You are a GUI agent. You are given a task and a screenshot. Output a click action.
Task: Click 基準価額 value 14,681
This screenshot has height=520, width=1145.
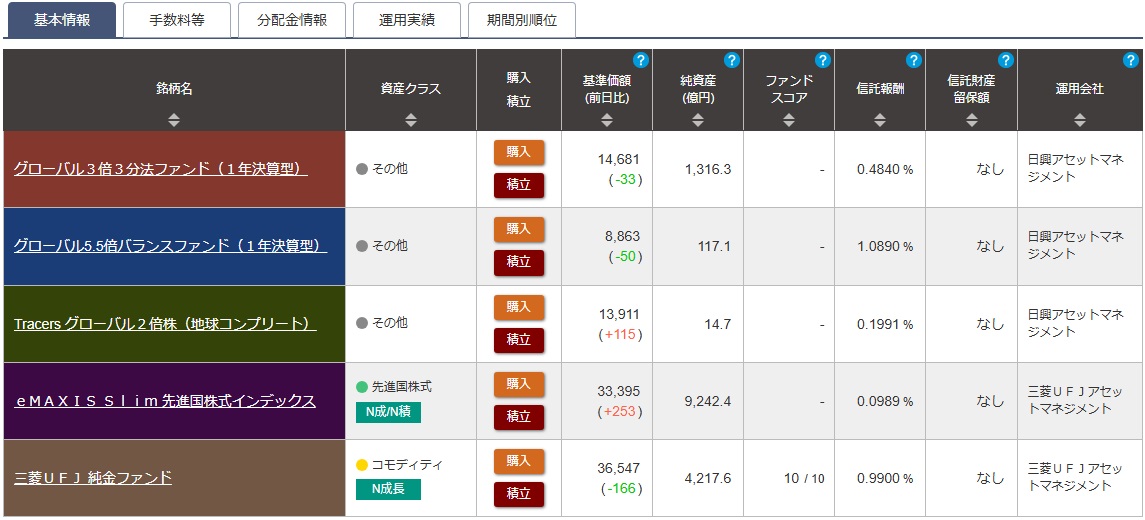click(619, 159)
